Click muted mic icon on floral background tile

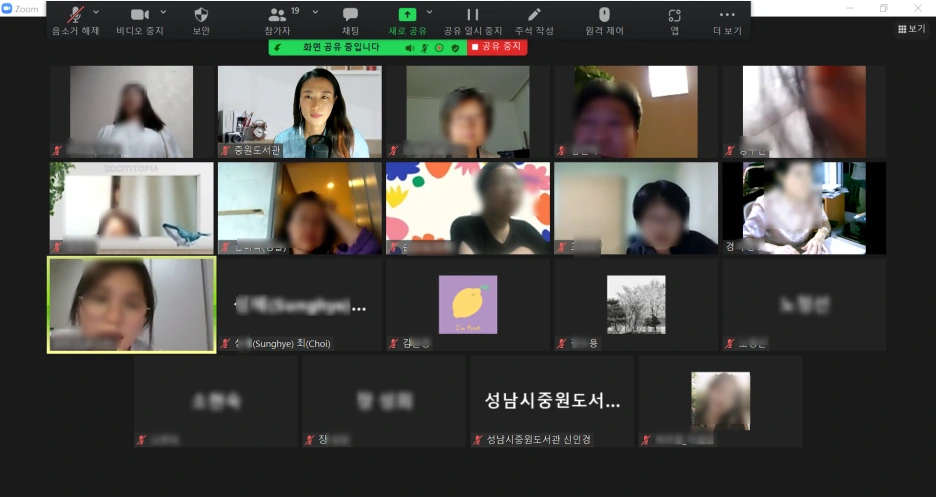pyautogui.click(x=393, y=247)
